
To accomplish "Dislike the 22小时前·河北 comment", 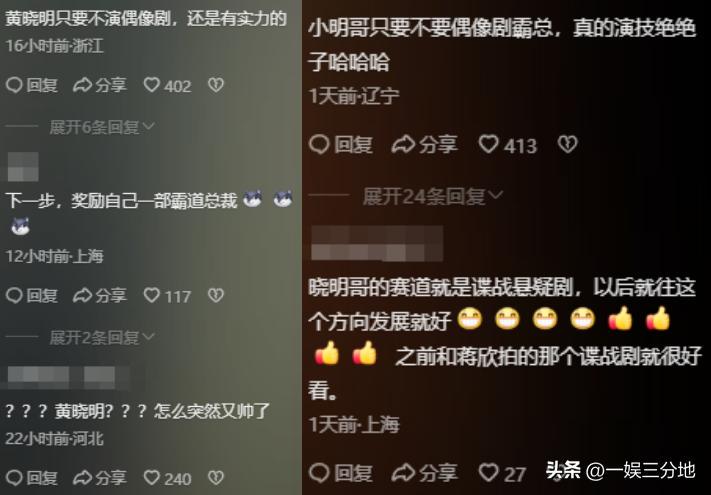I will click(x=216, y=478).
